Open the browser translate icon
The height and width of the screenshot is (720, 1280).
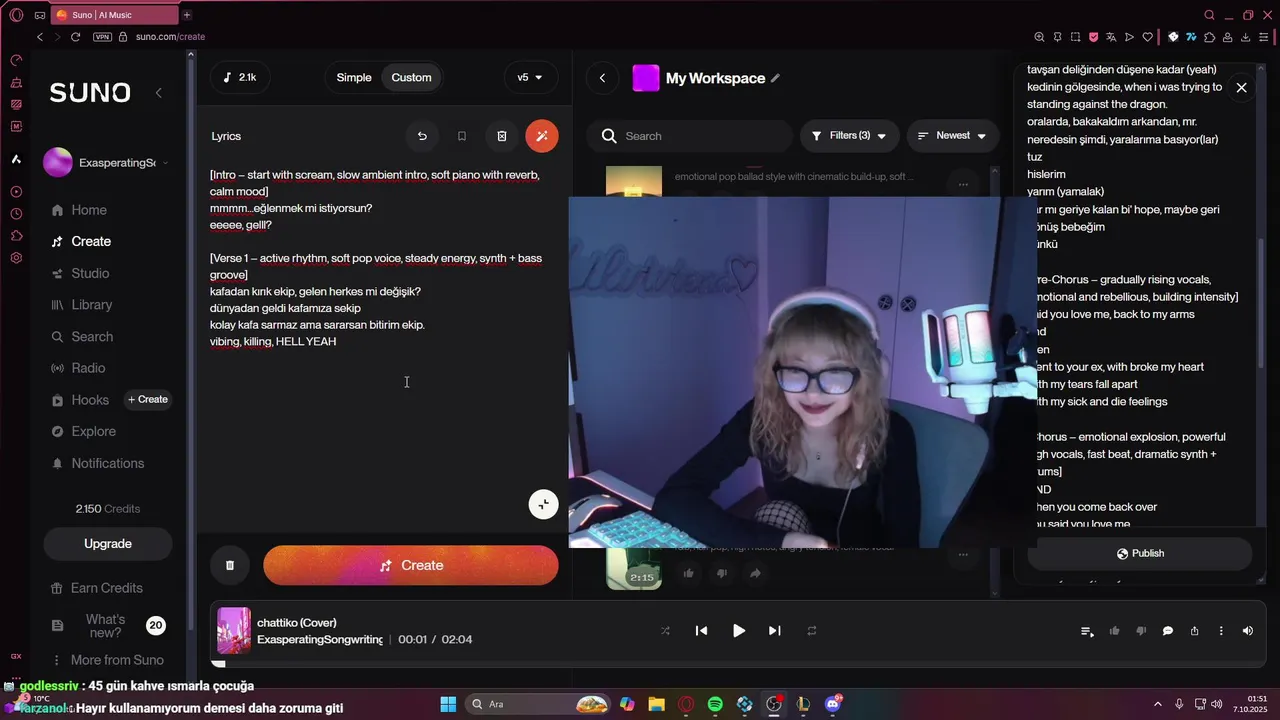click(x=1111, y=37)
